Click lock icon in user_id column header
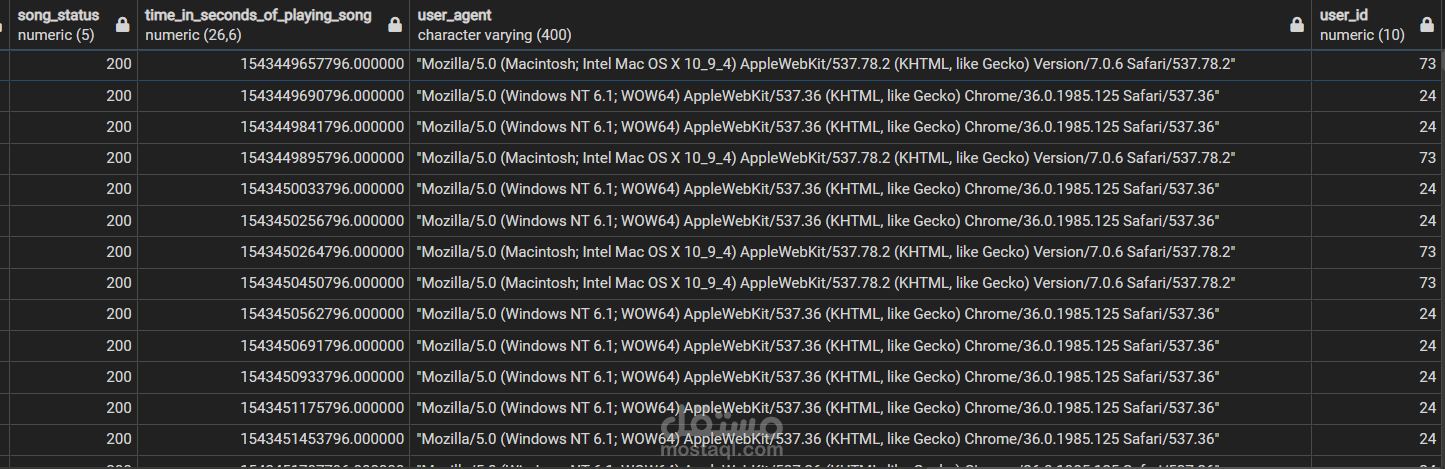Image resolution: width=1445 pixels, height=469 pixels. point(1426,25)
